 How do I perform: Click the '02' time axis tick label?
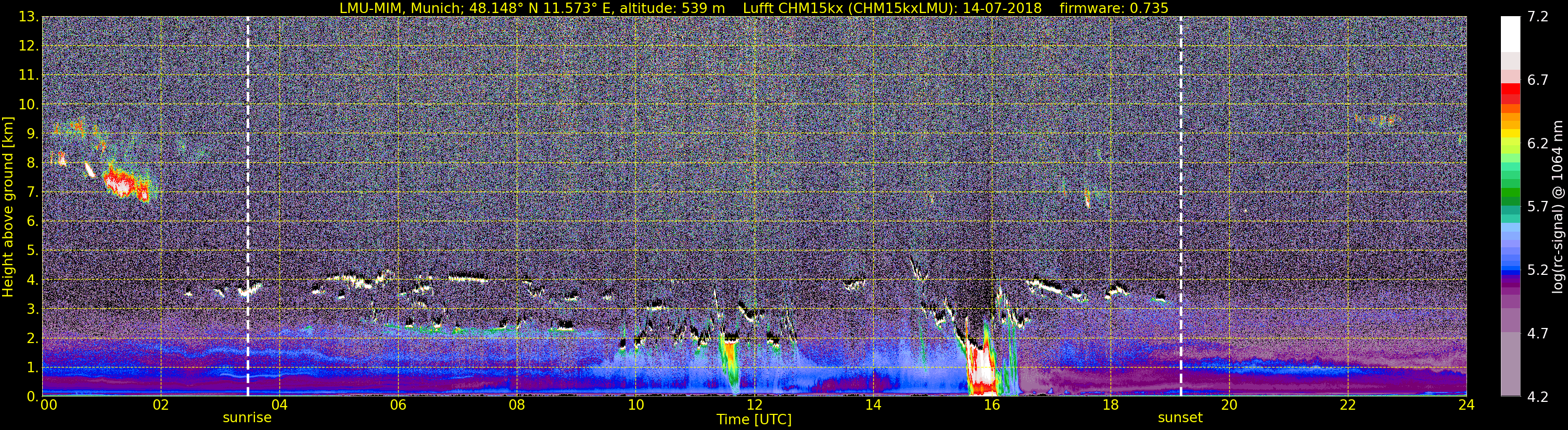click(x=161, y=406)
